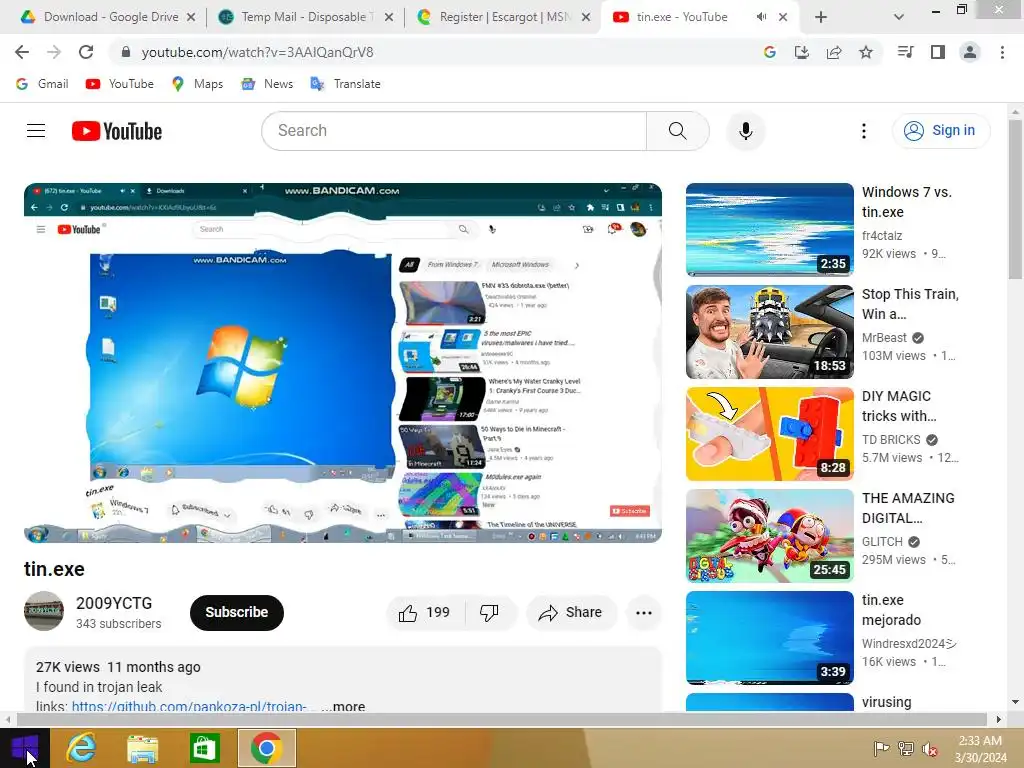The image size is (1024, 768).
Task: Open YouTube settings three-dot menu
Action: click(x=863, y=131)
